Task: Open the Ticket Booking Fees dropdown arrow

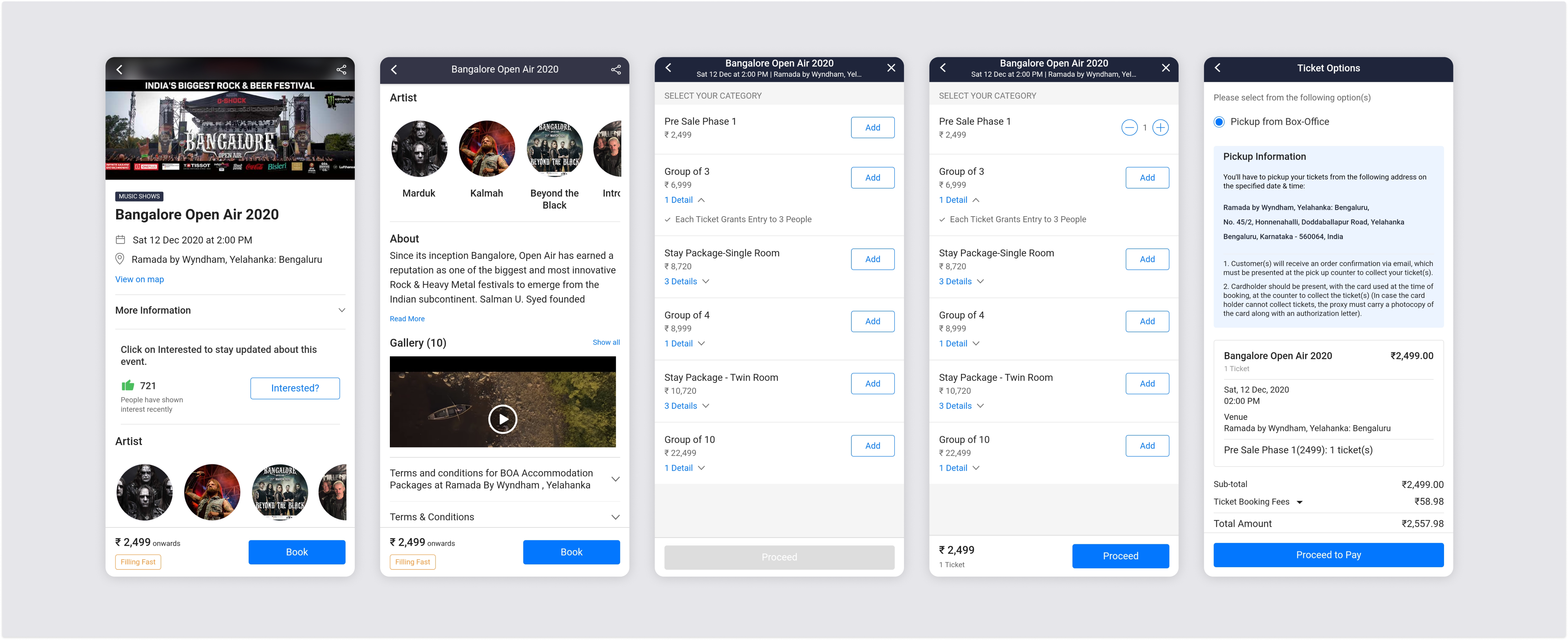Action: pyautogui.click(x=1300, y=502)
